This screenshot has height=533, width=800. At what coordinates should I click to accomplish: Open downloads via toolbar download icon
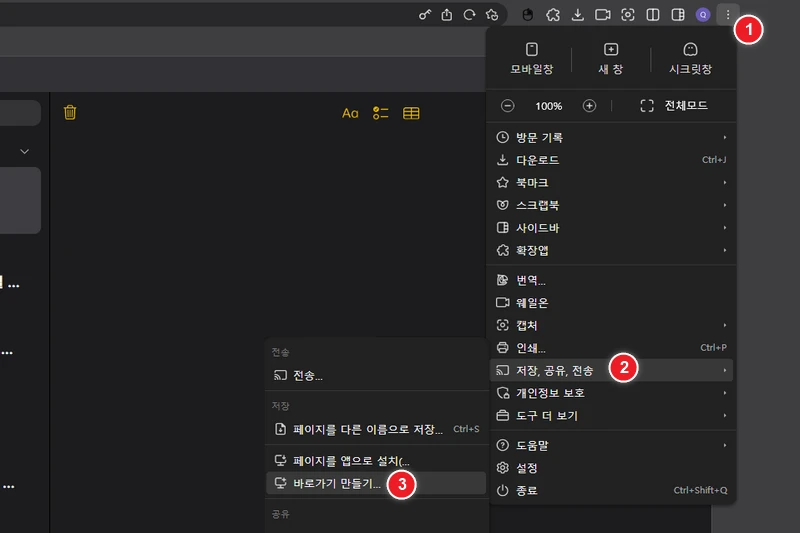tap(578, 15)
